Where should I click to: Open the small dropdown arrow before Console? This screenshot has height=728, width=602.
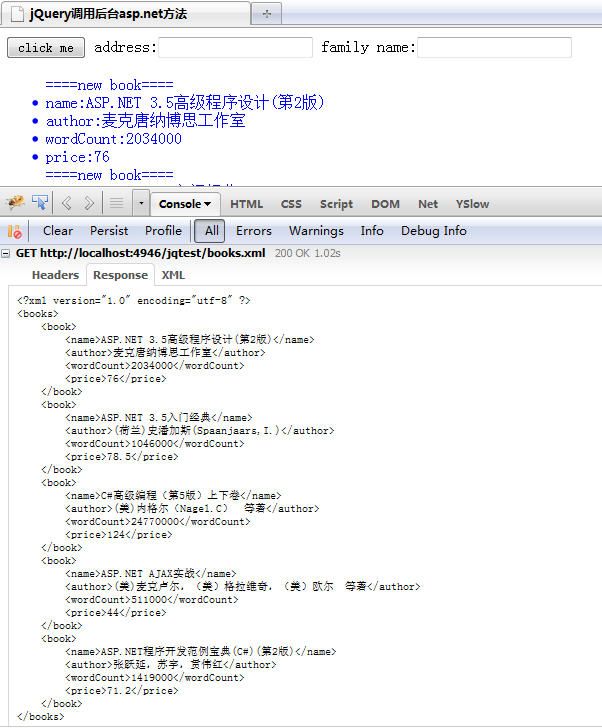pyautogui.click(x=141, y=203)
